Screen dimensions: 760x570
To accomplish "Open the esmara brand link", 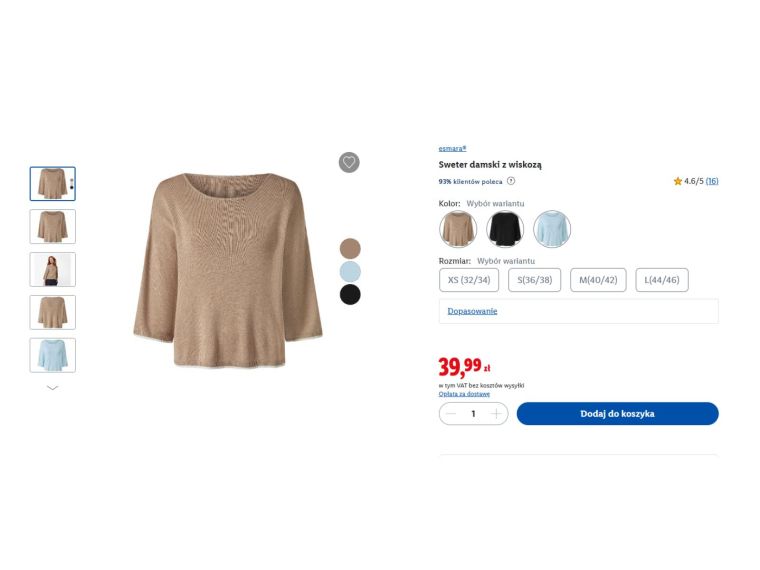I will (x=452, y=149).
